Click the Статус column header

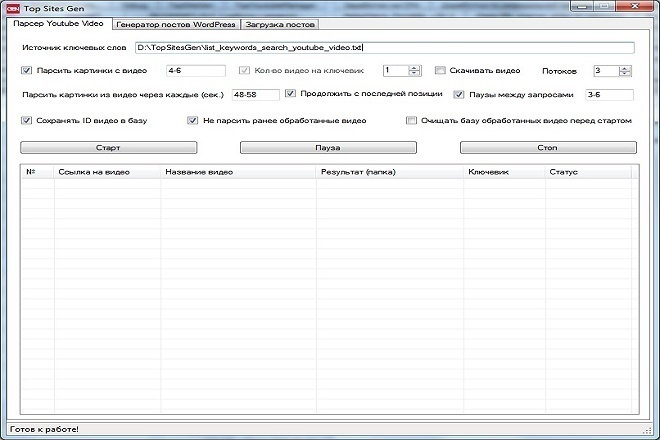(588, 172)
